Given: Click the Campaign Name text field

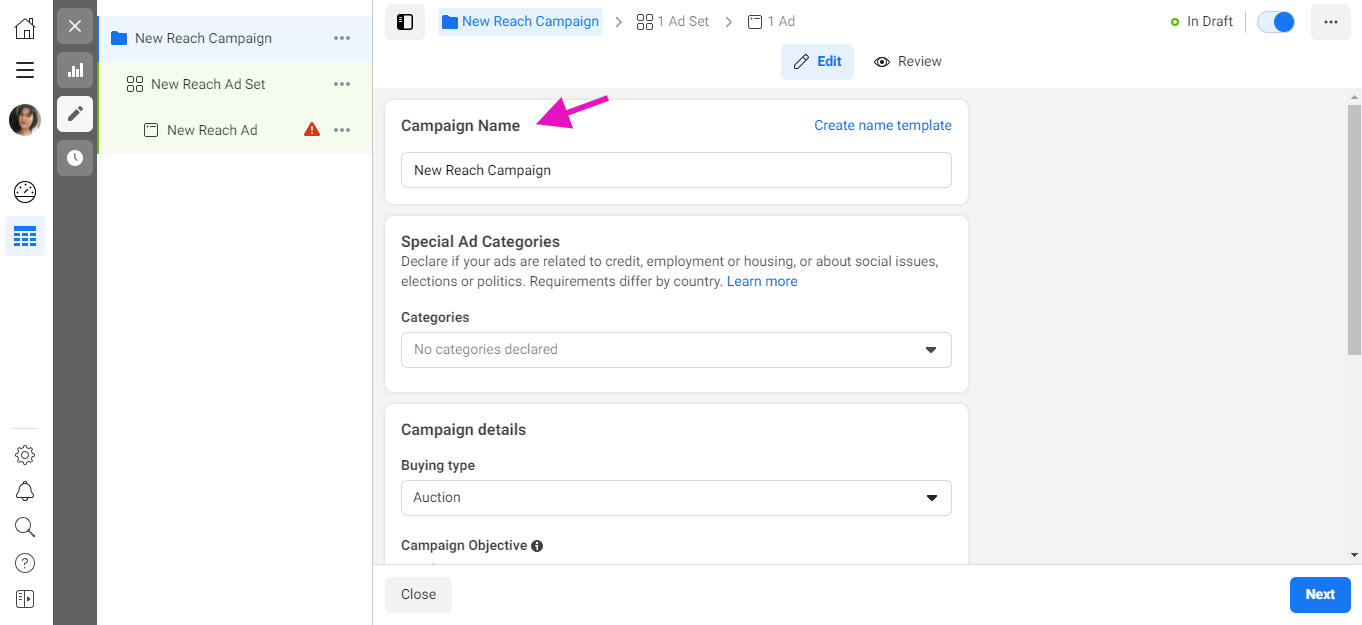Looking at the screenshot, I should click(676, 170).
